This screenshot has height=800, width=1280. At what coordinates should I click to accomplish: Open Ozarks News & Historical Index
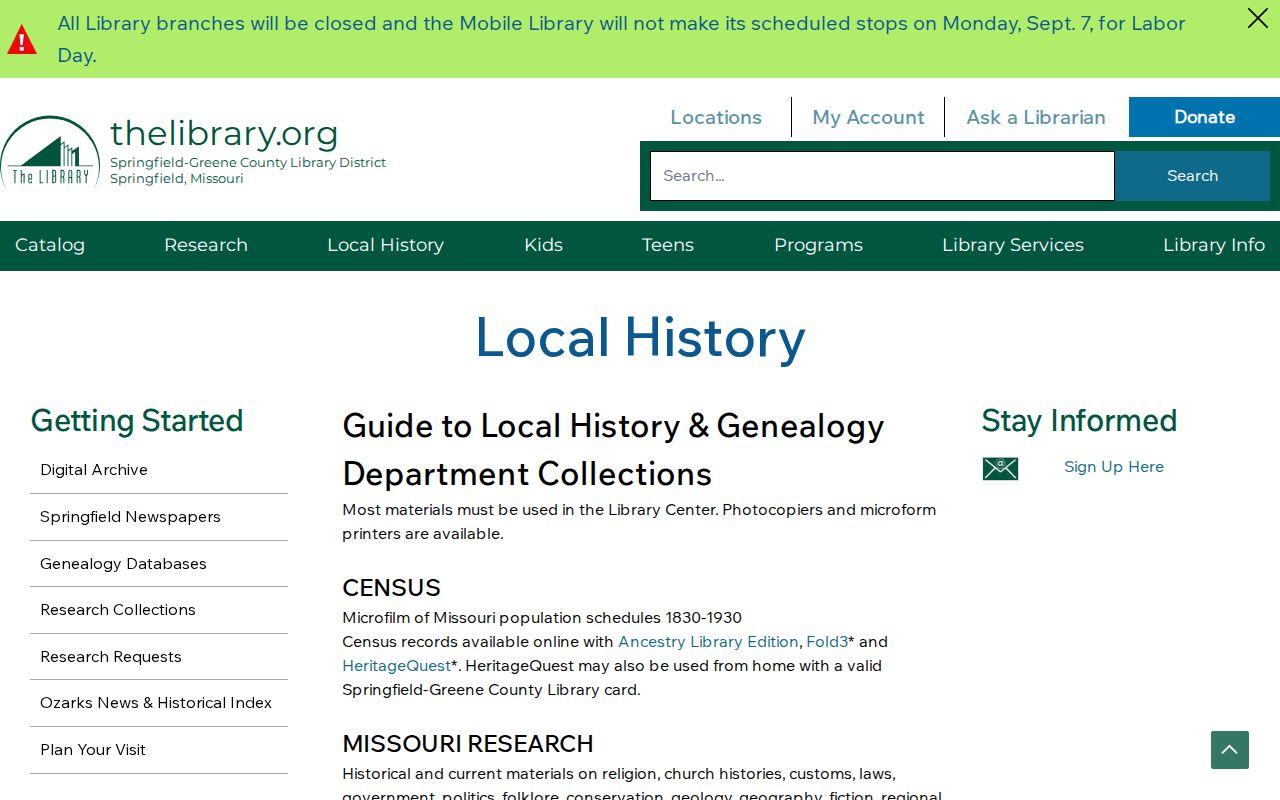click(159, 703)
